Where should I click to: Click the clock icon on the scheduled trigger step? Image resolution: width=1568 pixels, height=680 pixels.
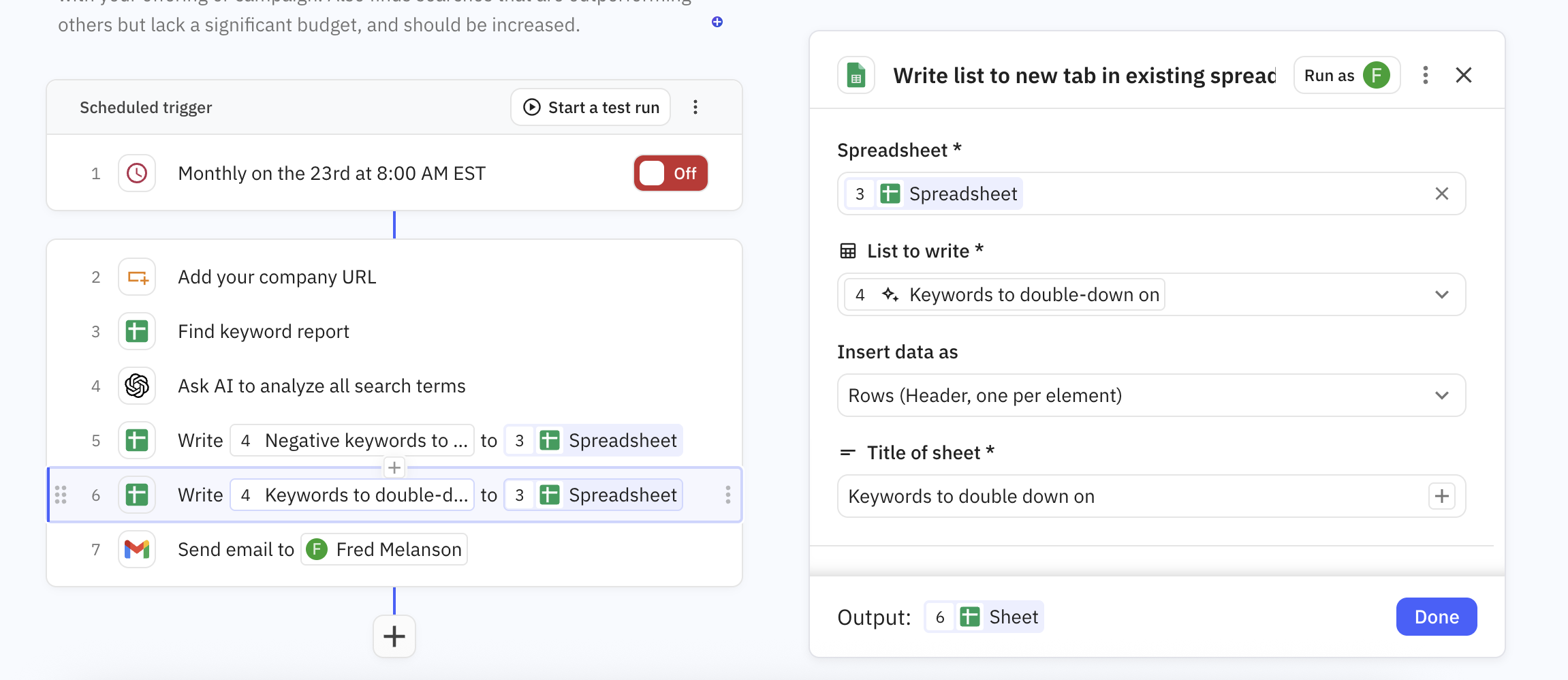click(137, 173)
